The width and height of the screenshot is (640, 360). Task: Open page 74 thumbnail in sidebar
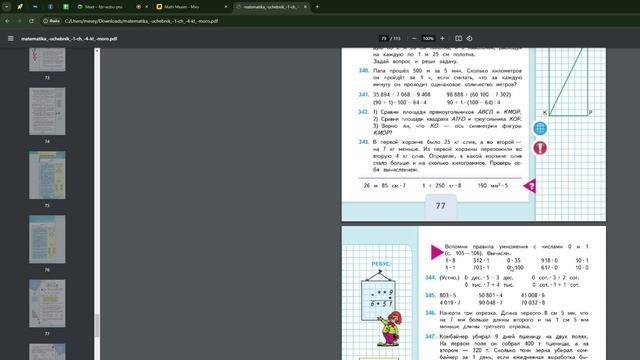coord(47,111)
